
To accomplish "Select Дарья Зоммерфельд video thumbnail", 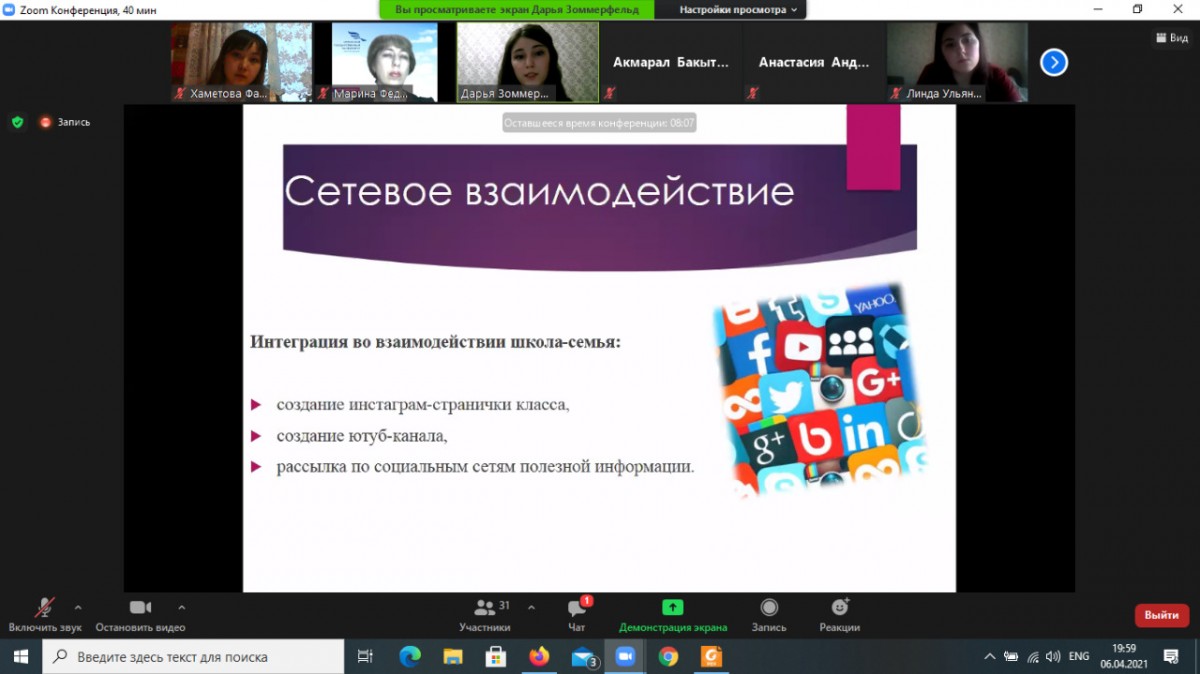I will point(527,62).
